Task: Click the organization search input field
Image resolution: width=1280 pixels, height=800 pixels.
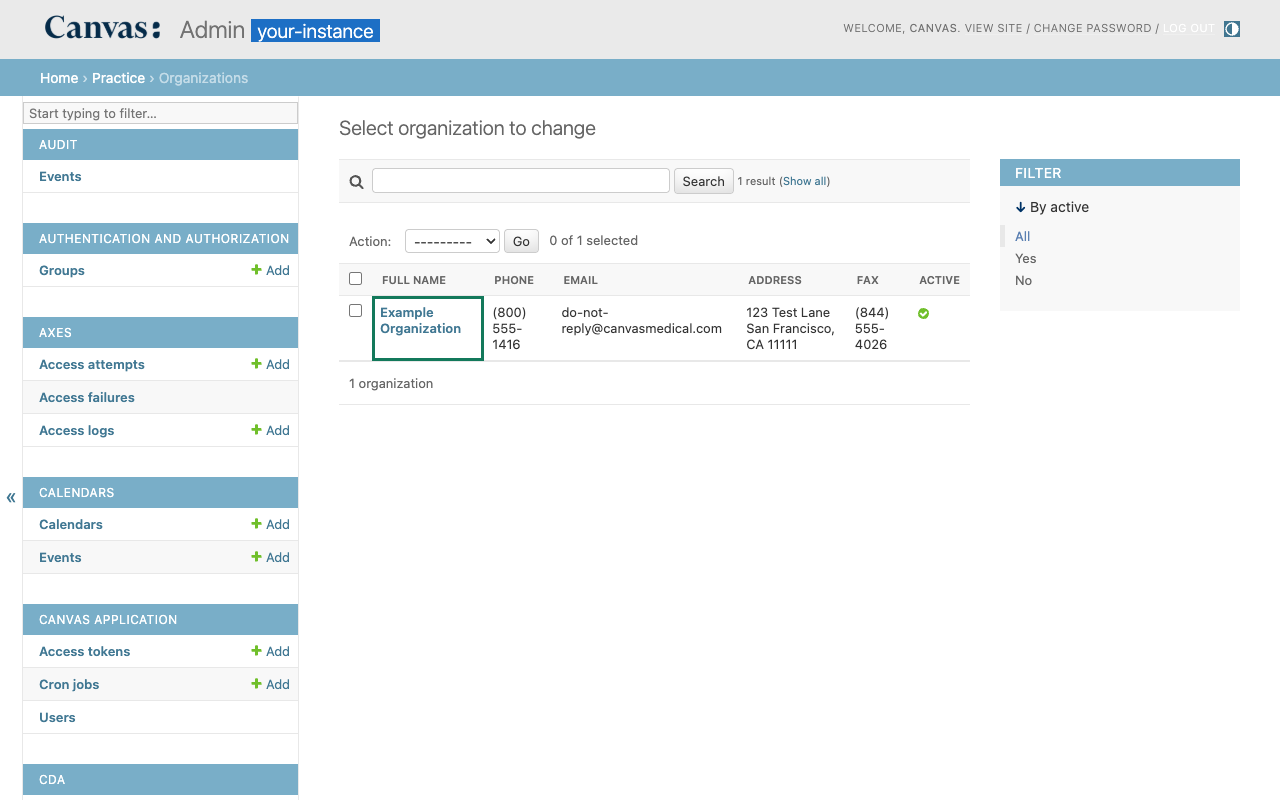Action: click(521, 180)
